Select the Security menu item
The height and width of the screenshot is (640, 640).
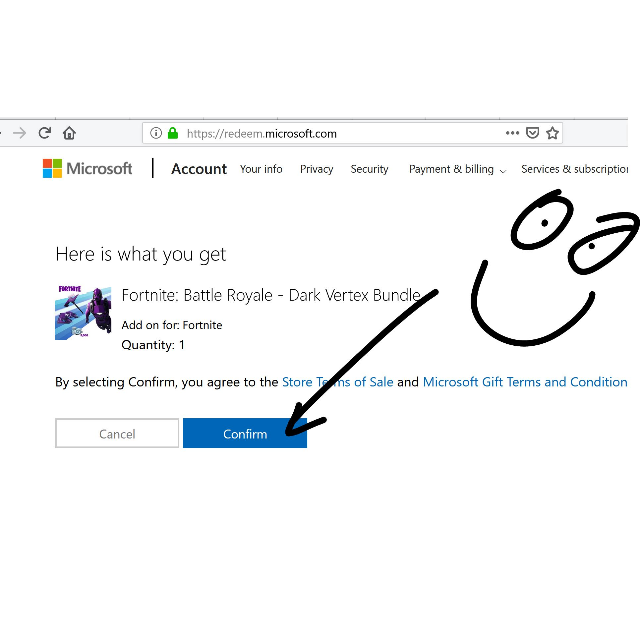369,170
